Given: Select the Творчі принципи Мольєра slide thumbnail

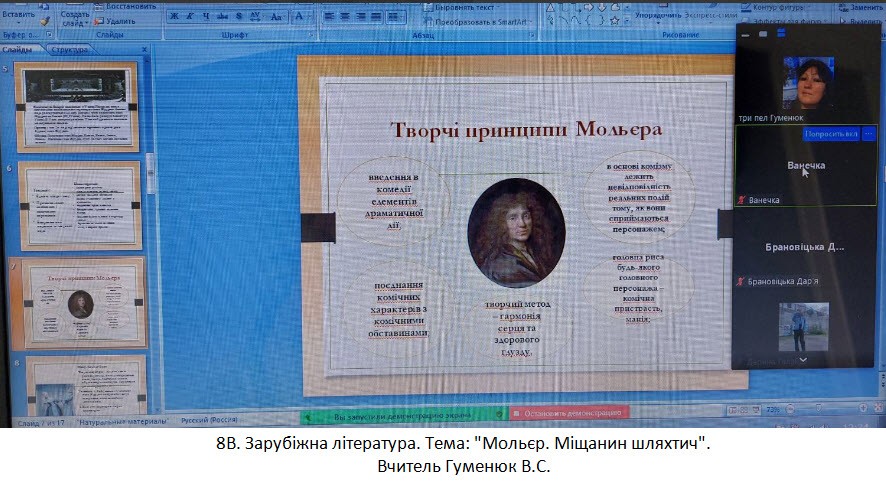Looking at the screenshot, I should coord(77,302).
